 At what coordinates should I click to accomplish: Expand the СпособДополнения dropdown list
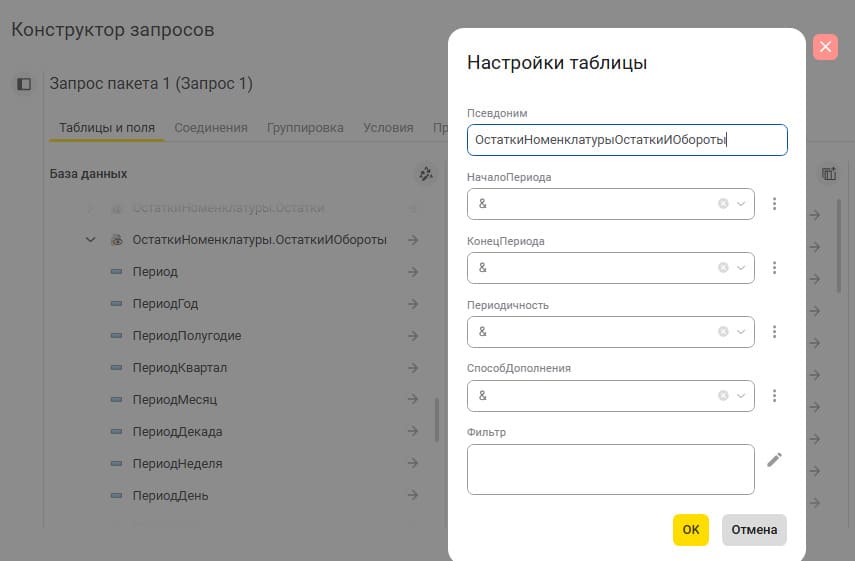coord(741,396)
